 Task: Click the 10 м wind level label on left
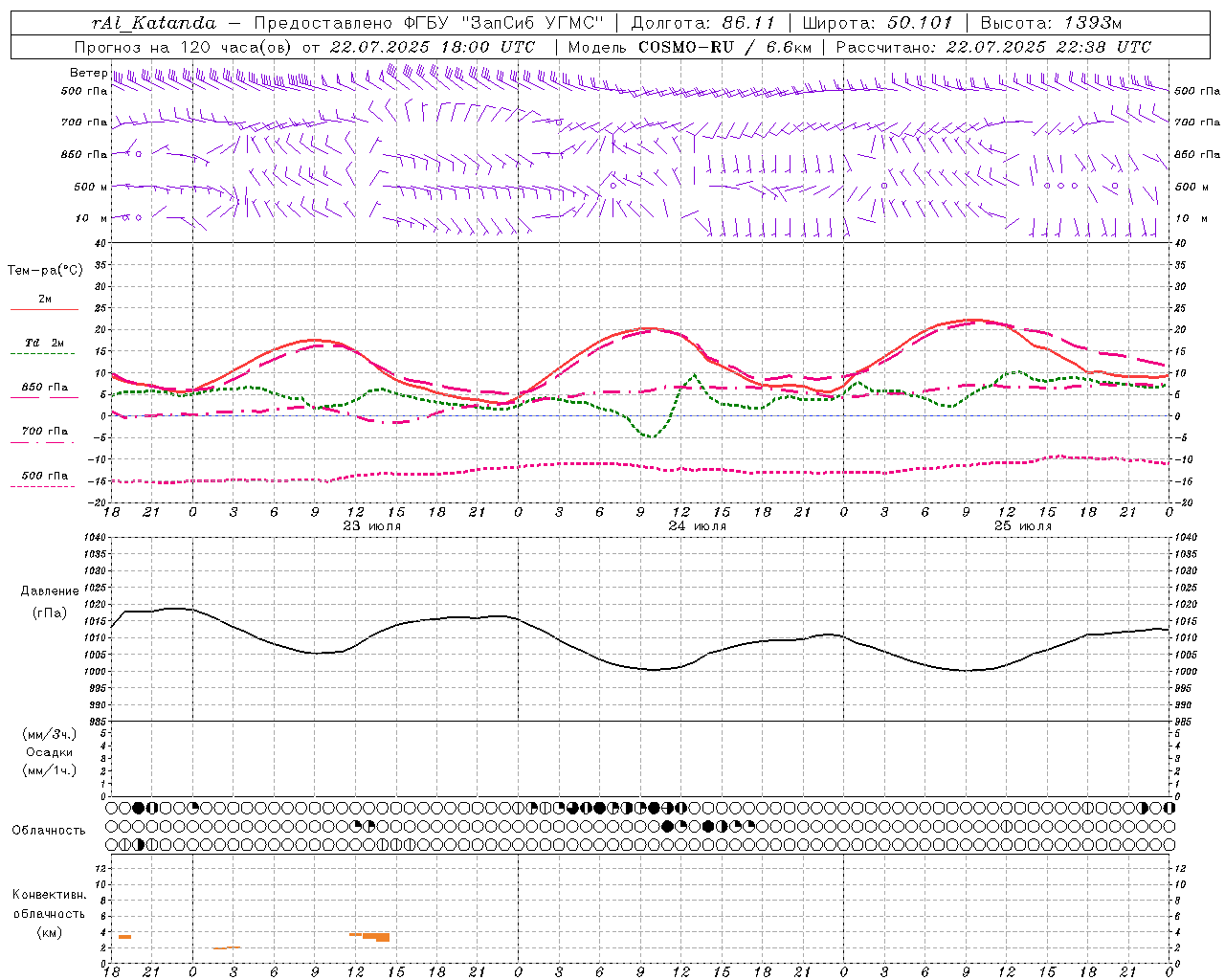pyautogui.click(x=92, y=218)
